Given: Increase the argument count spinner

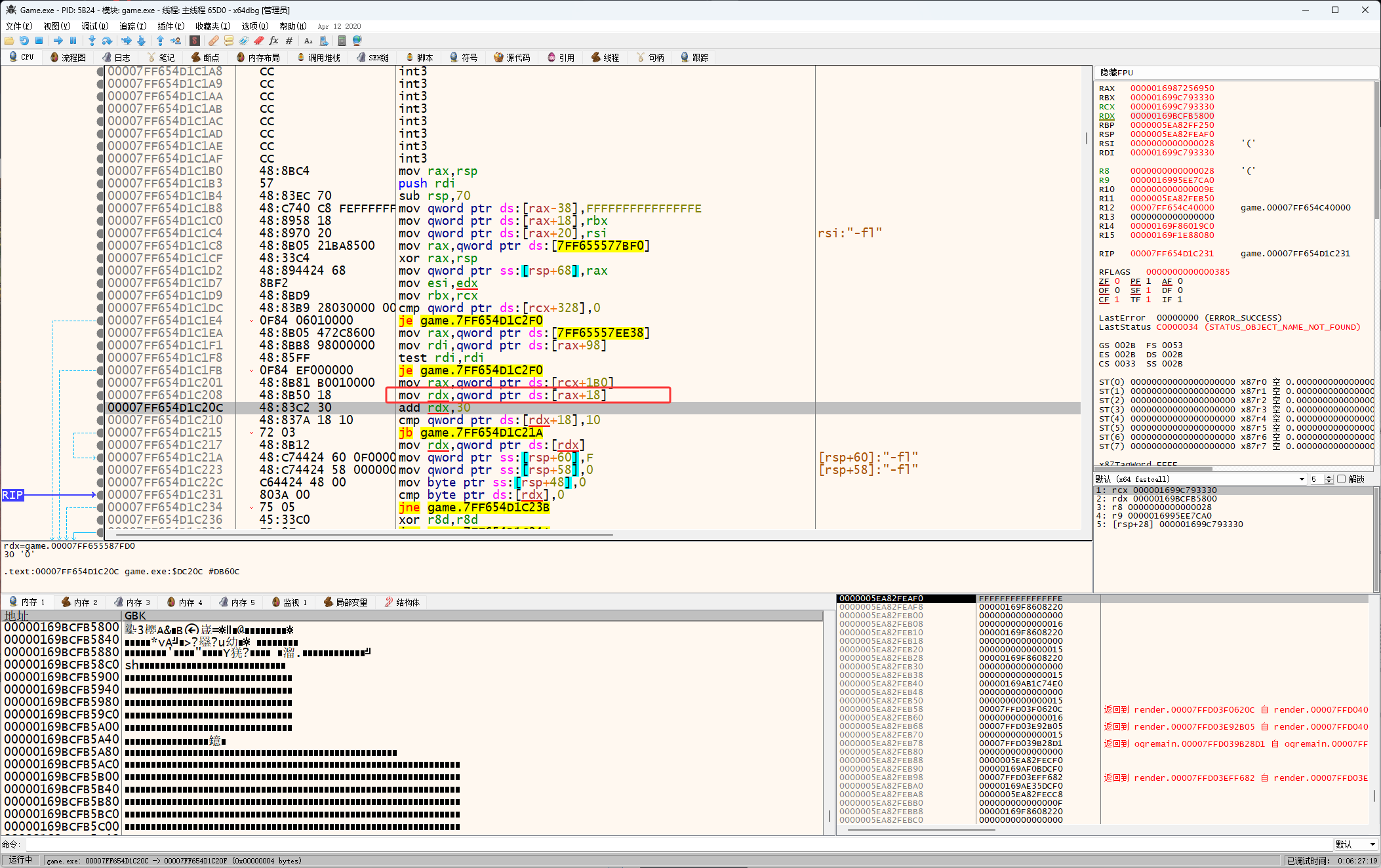Looking at the screenshot, I should point(1329,477).
